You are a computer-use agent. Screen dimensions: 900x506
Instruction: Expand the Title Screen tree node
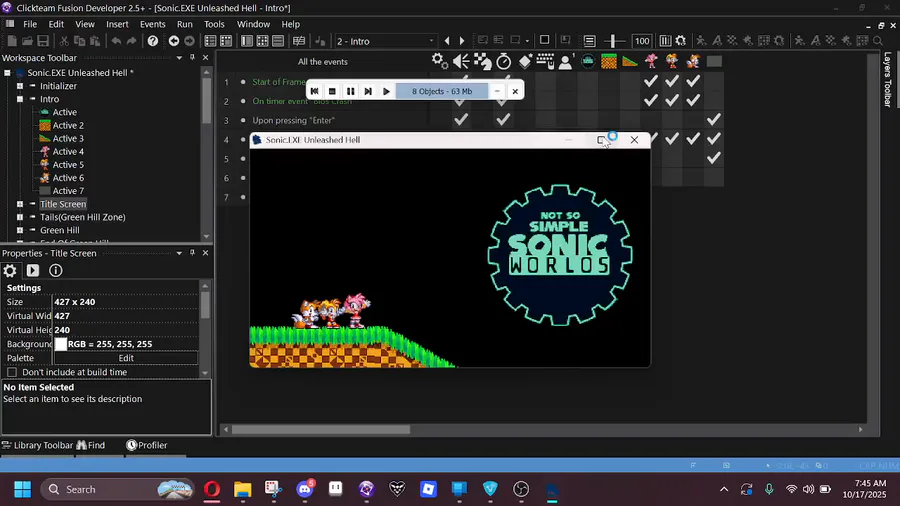(20, 204)
